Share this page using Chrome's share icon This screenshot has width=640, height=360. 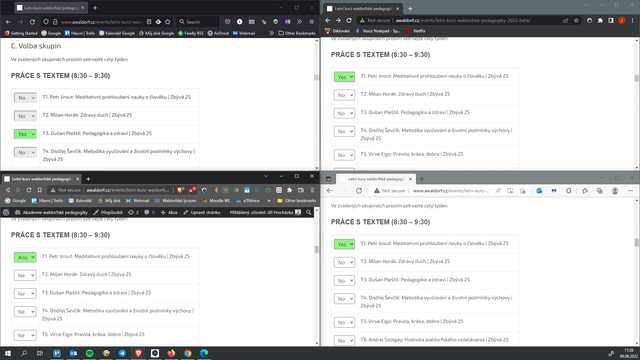[565, 20]
